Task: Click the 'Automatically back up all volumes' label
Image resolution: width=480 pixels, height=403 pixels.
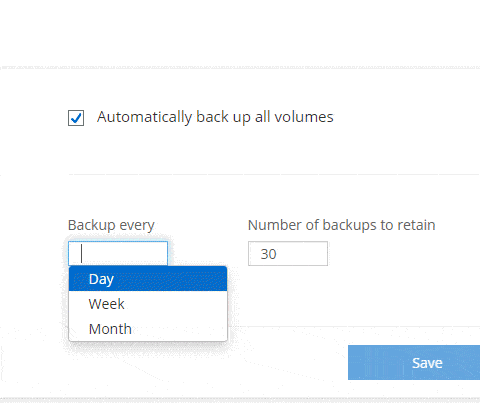Action: [x=215, y=117]
